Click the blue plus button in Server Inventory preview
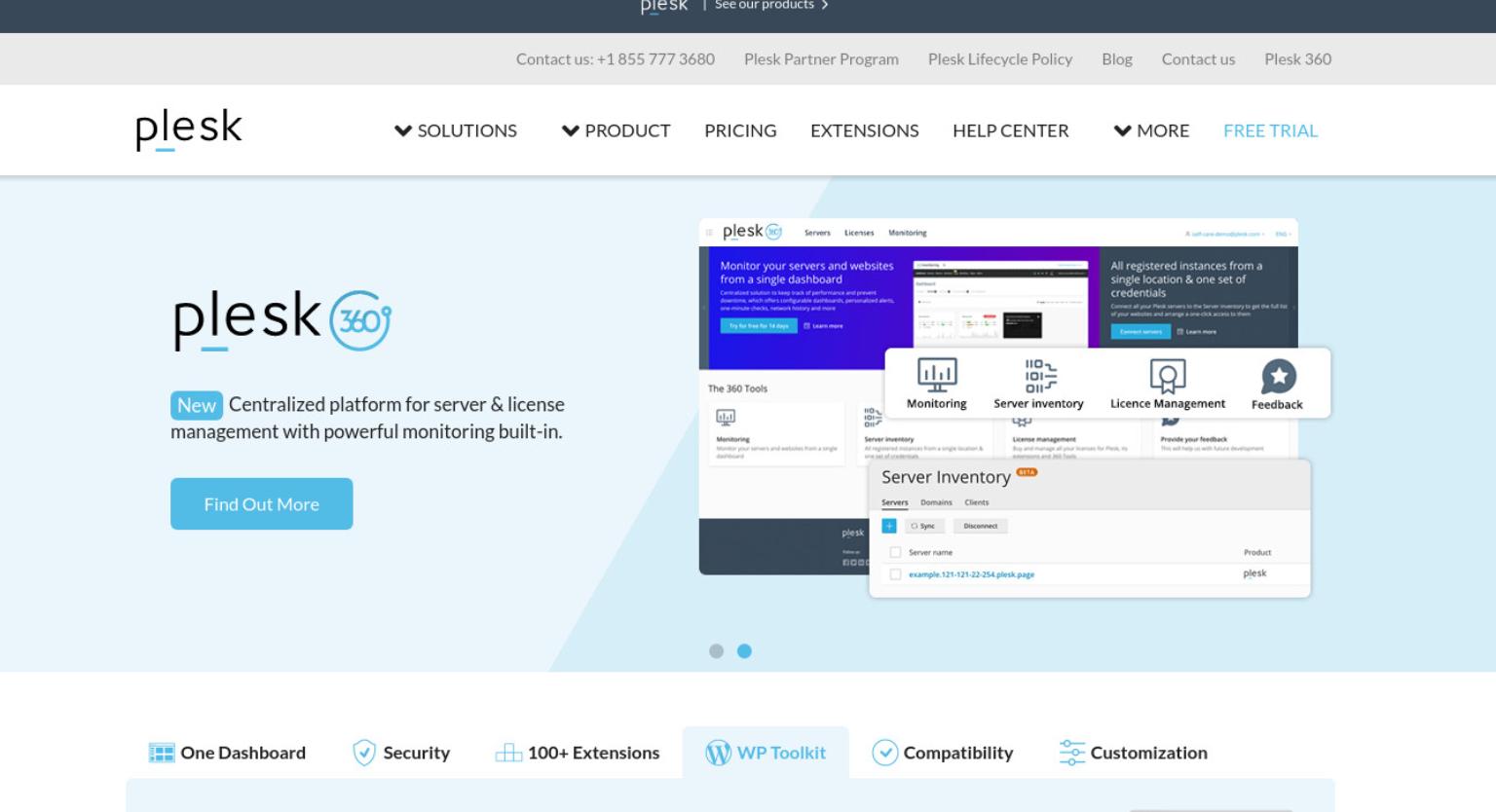 click(889, 526)
